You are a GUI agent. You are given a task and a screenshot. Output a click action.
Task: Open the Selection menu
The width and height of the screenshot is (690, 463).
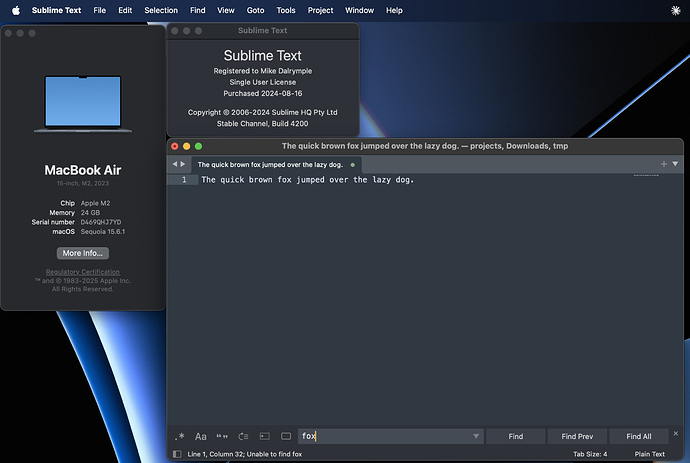tap(161, 10)
